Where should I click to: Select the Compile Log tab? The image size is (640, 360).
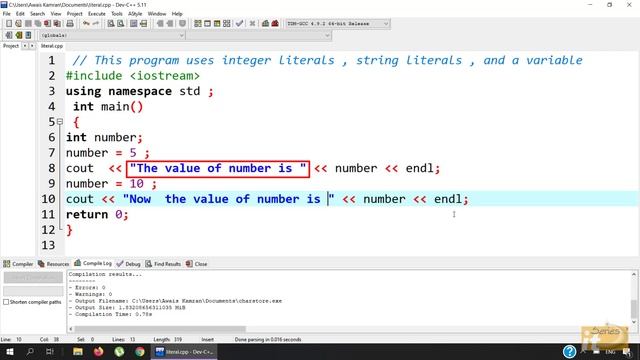coord(93,264)
